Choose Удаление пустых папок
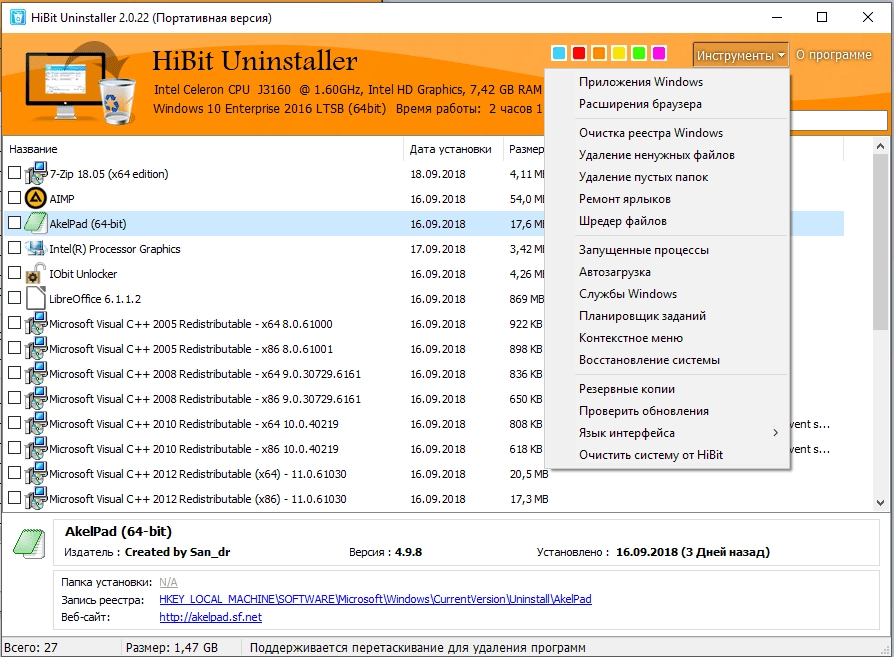 coord(667,177)
